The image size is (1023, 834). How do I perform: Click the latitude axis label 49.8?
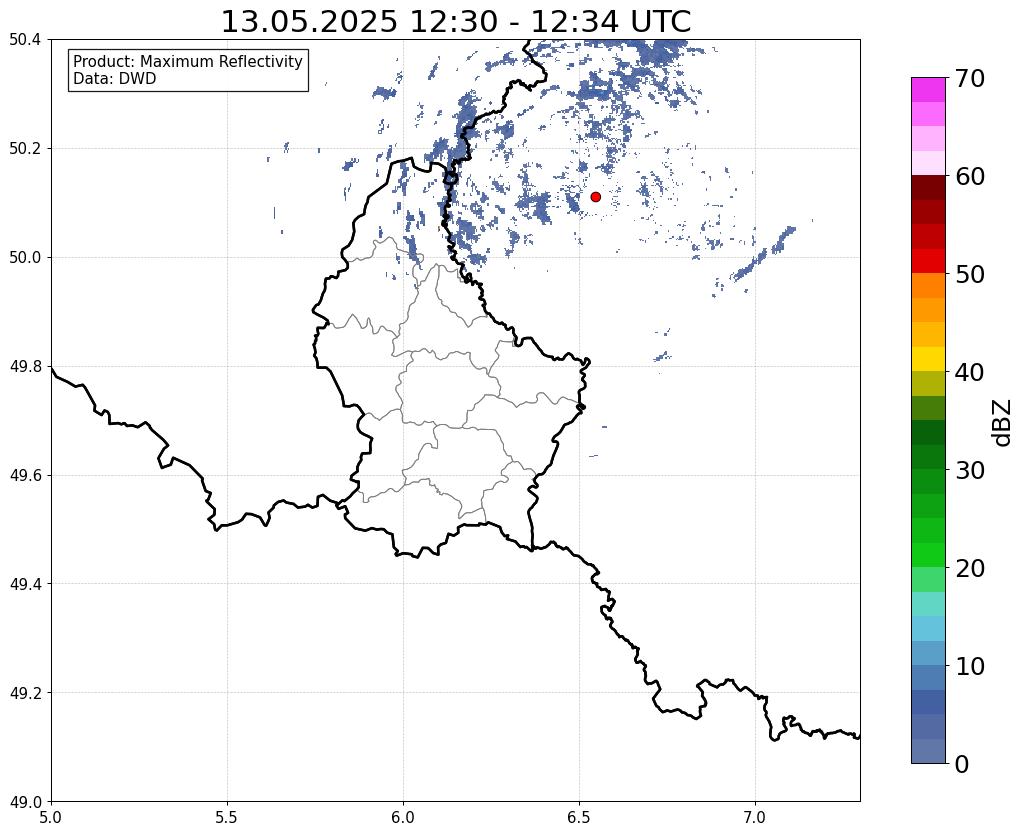(25, 367)
